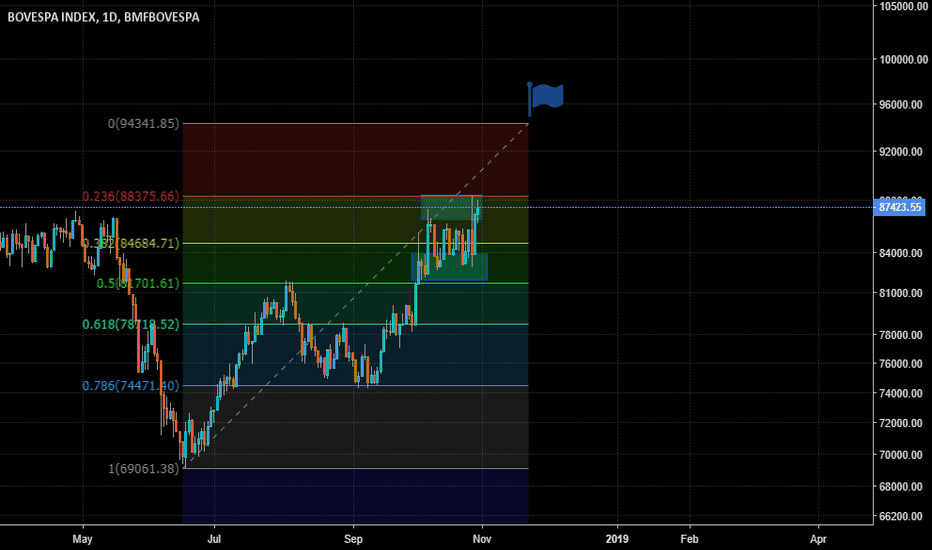
Task: Click the Feb label on time axis
Action: click(689, 539)
